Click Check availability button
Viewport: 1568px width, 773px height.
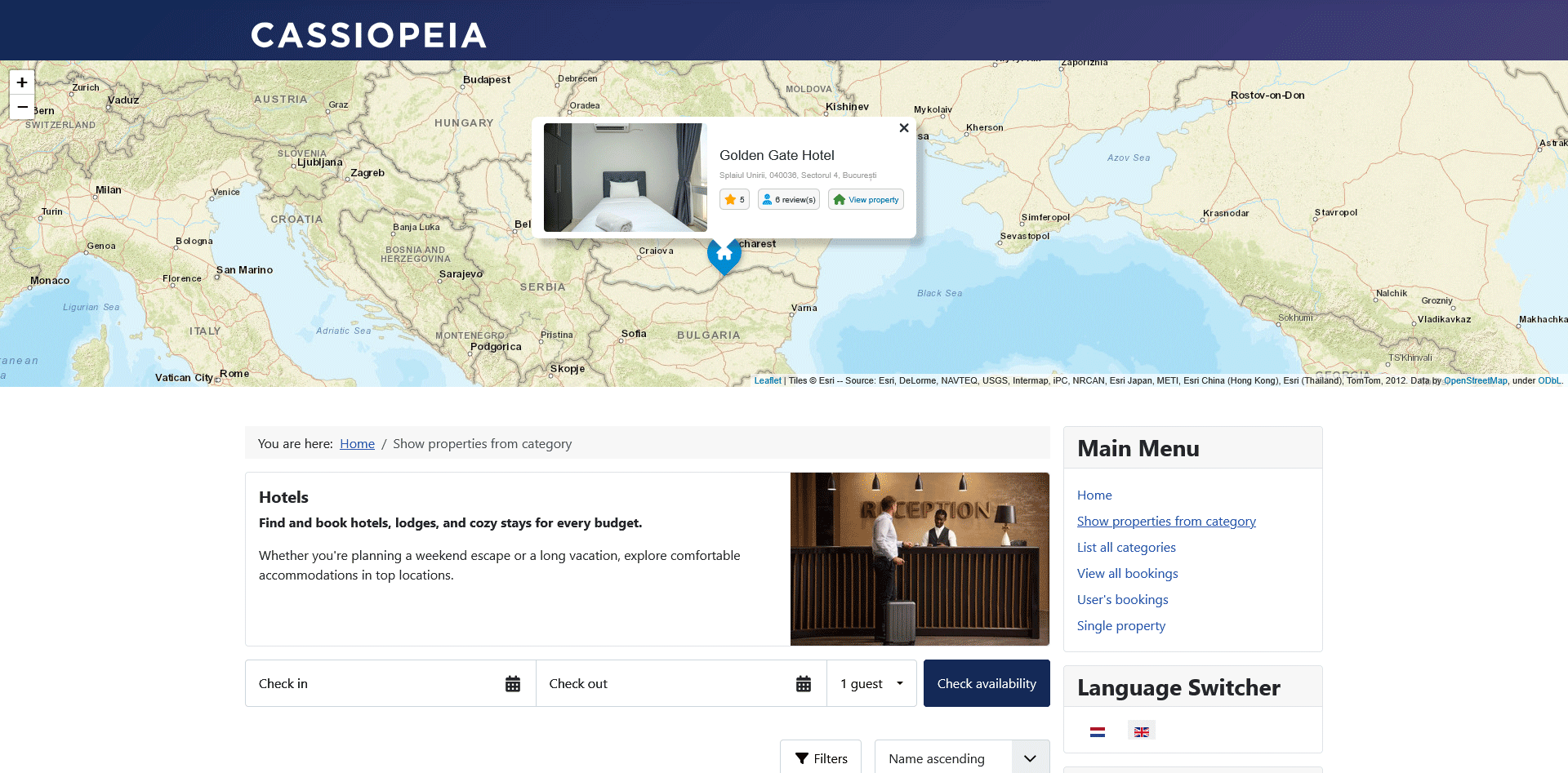click(987, 683)
